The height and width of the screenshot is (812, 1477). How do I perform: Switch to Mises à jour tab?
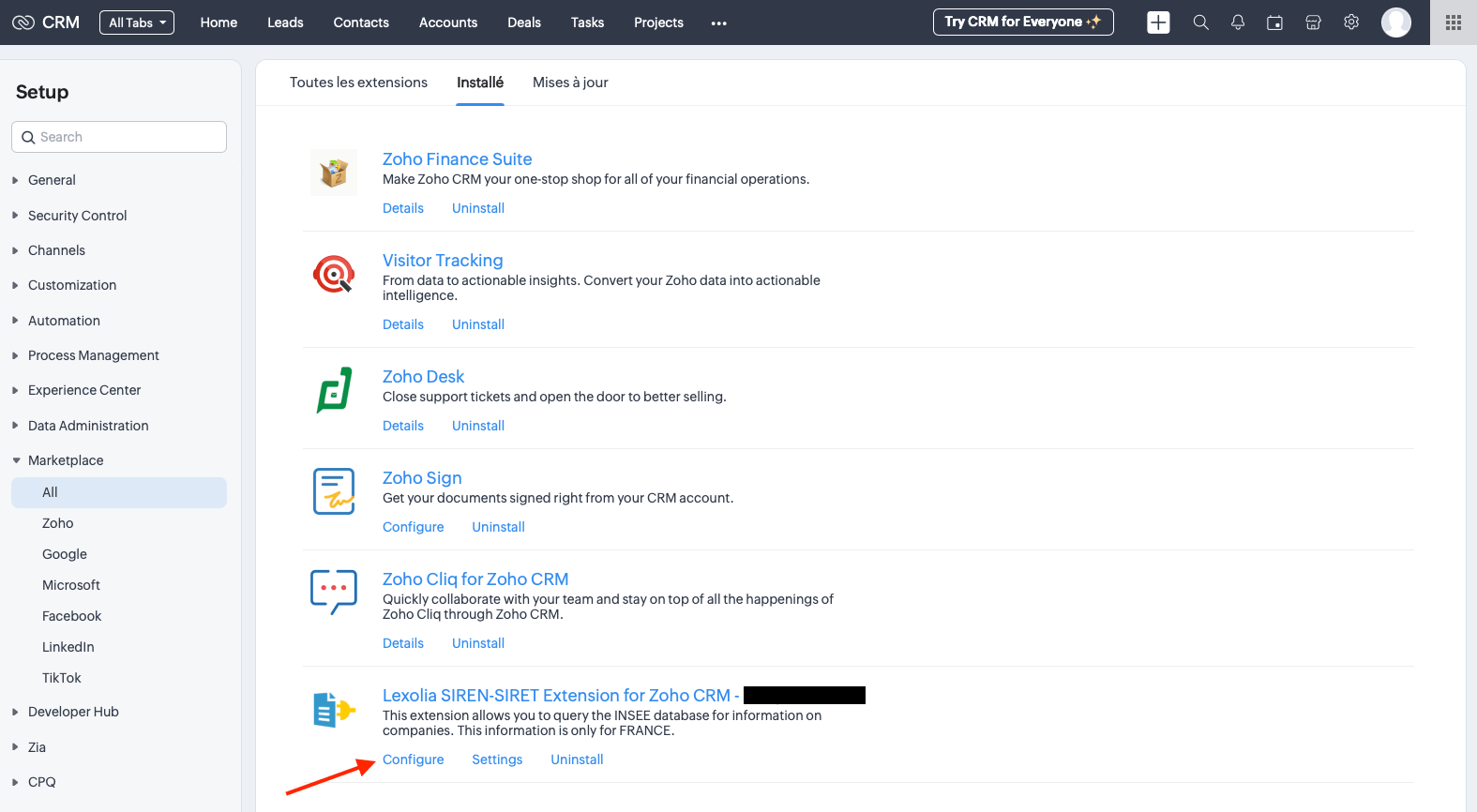(570, 83)
